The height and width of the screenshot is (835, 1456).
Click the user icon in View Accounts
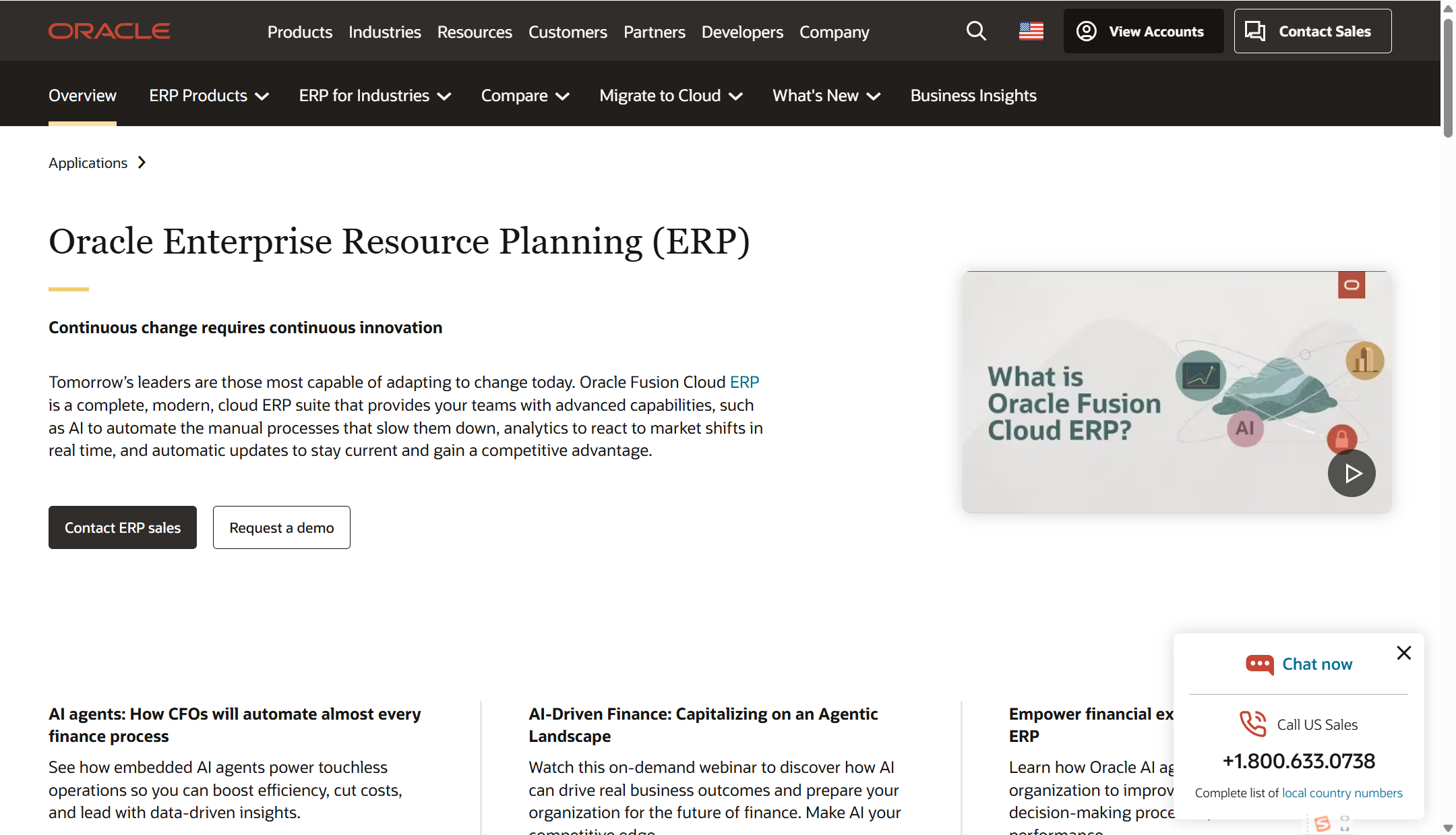[x=1086, y=31]
